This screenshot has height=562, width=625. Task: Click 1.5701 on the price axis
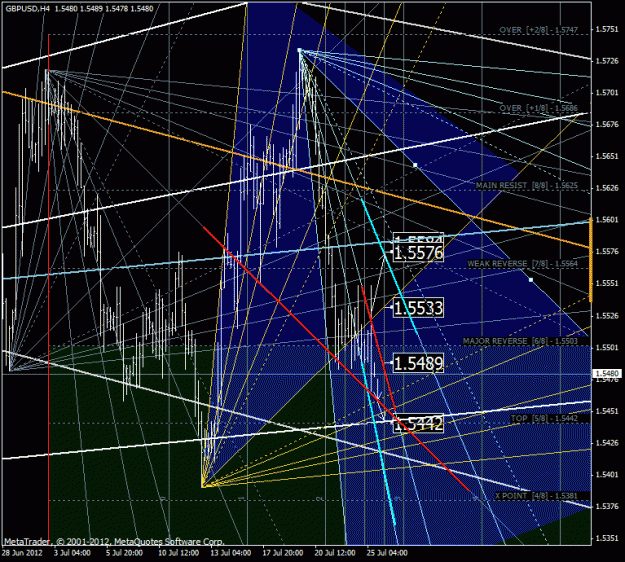(607, 93)
